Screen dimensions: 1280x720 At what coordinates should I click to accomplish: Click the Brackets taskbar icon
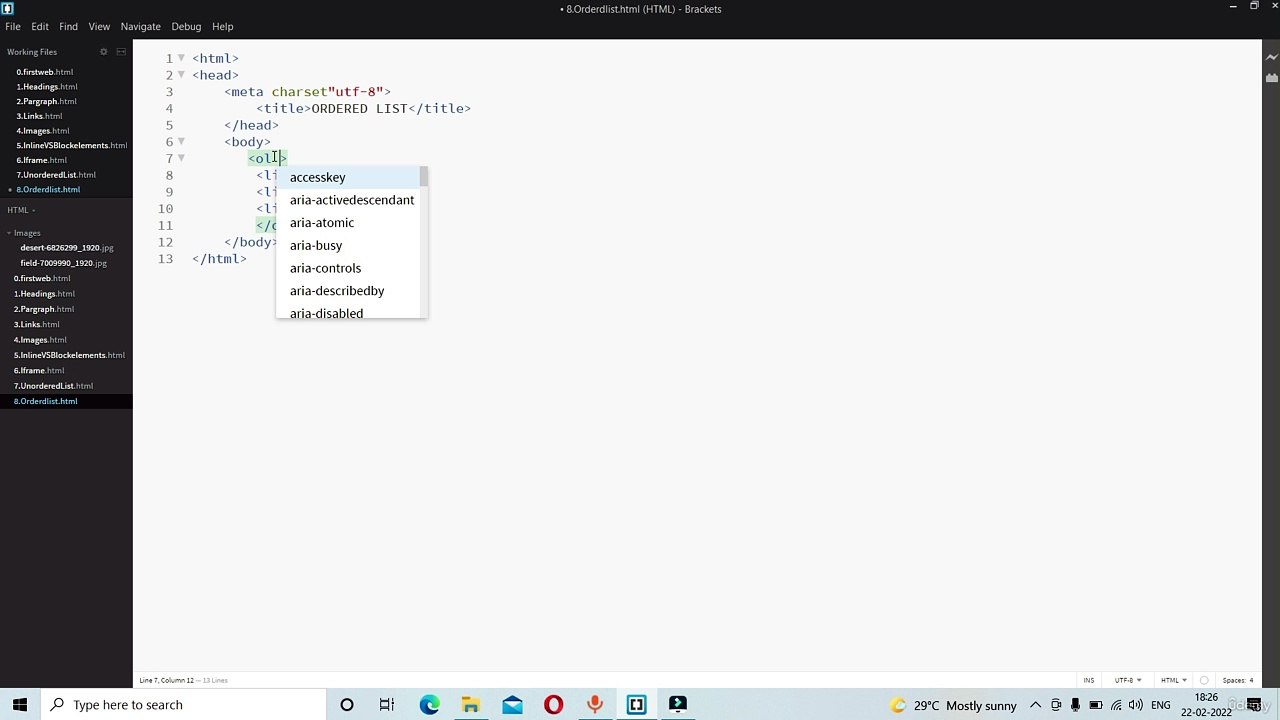point(636,705)
